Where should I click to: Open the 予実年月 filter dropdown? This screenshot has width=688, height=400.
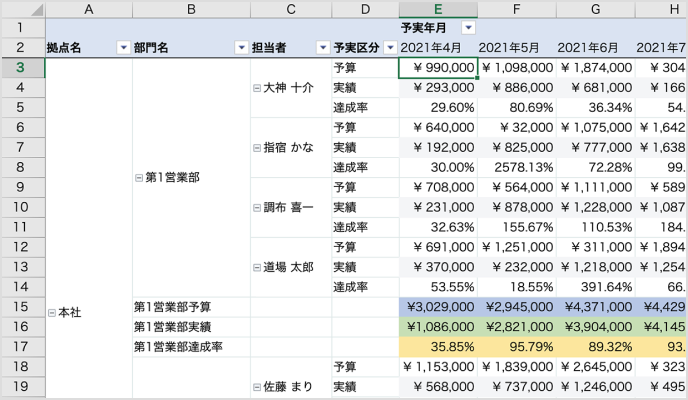[x=469, y=28]
